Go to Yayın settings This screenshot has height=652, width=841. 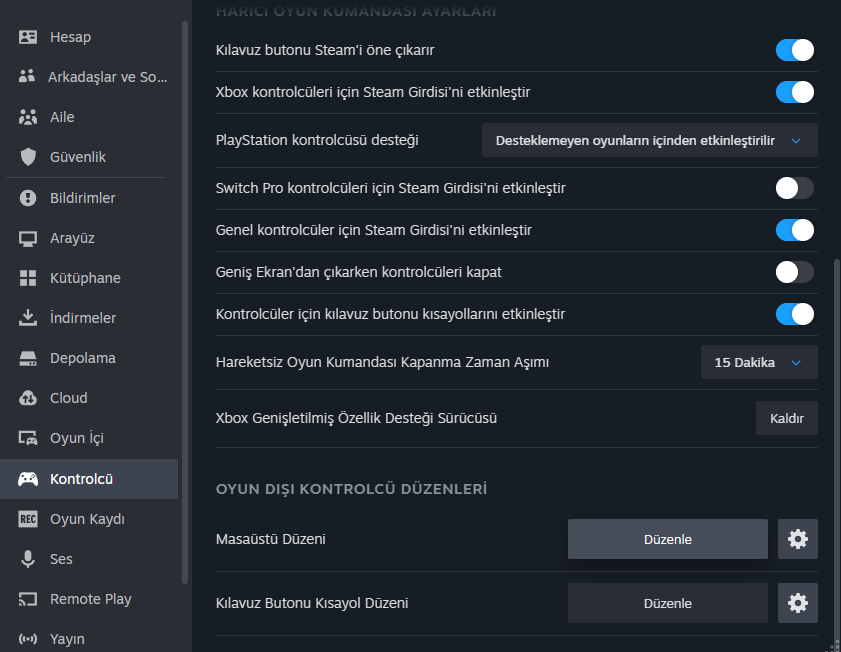click(x=89, y=639)
